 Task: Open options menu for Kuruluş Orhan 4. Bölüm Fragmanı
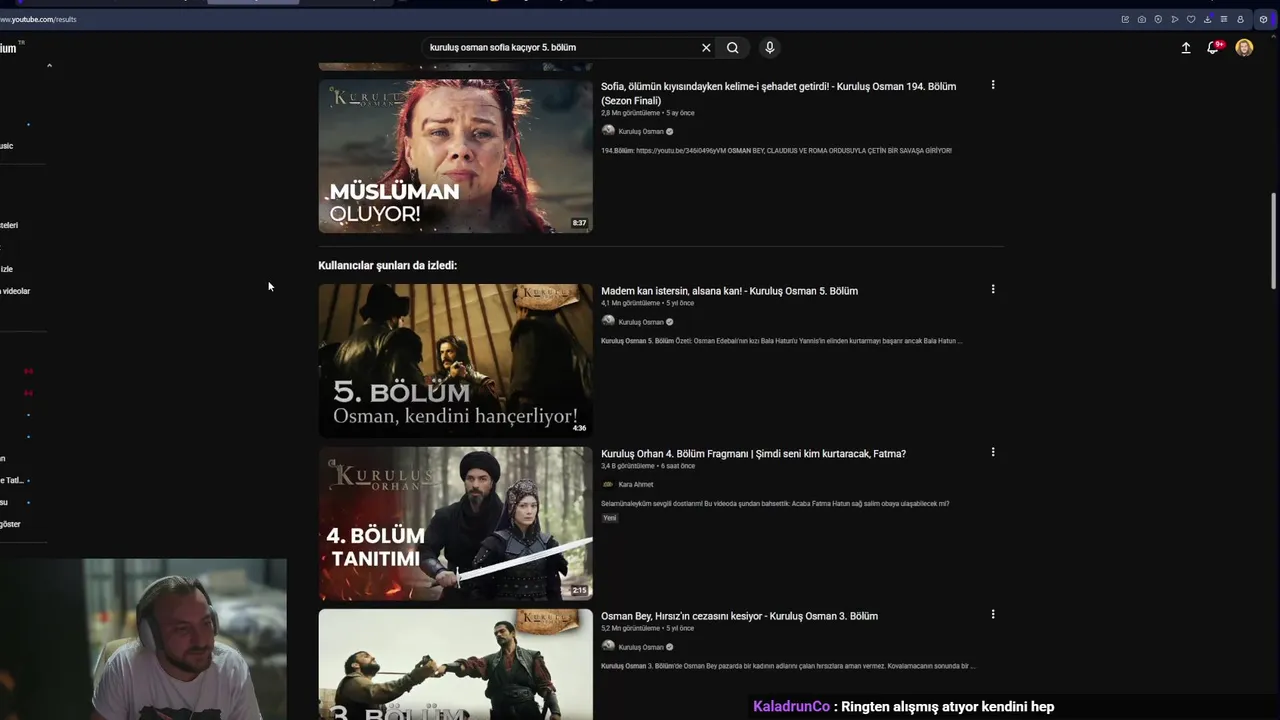[x=993, y=452]
